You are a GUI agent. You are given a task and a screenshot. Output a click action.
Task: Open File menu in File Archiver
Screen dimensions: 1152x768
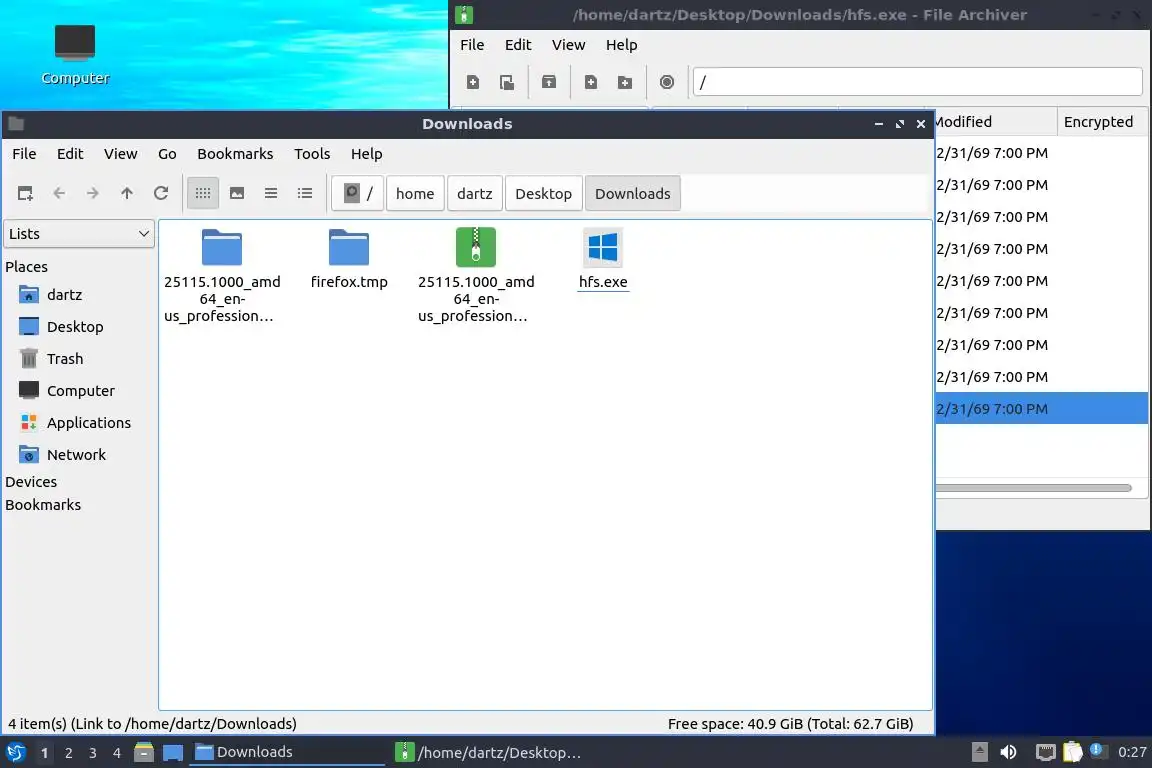pos(472,45)
